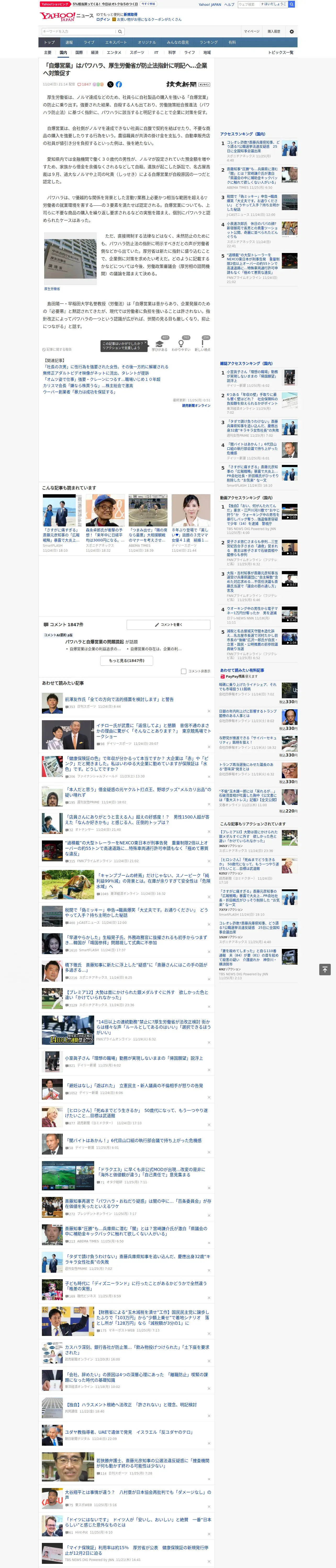Open イチロー氏が武豊に article

(154, 730)
